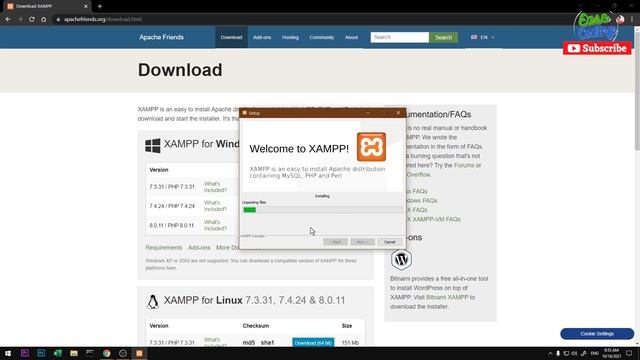The height and width of the screenshot is (360, 640).
Task: Open the Add-ons nav item
Action: coord(262,37)
